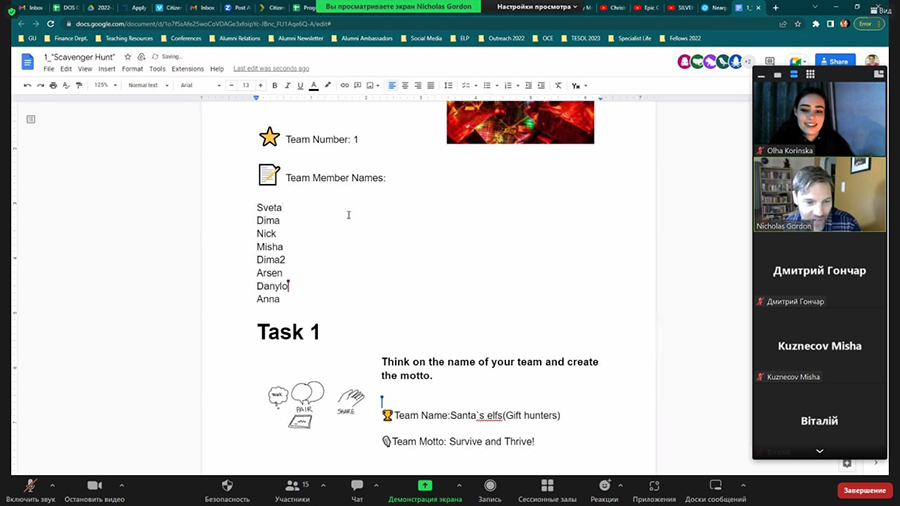This screenshot has width=900, height=506.
Task: Start recording with 'Запись' button
Action: (x=490, y=491)
